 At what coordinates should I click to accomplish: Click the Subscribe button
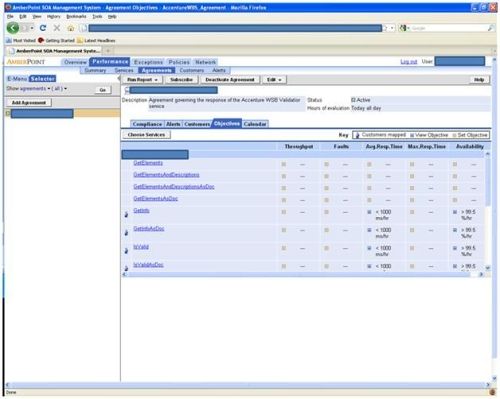click(181, 80)
